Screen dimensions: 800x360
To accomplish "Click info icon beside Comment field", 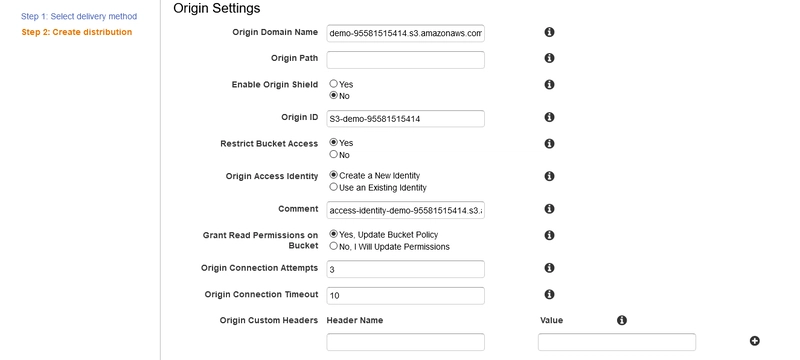I will (x=549, y=209).
